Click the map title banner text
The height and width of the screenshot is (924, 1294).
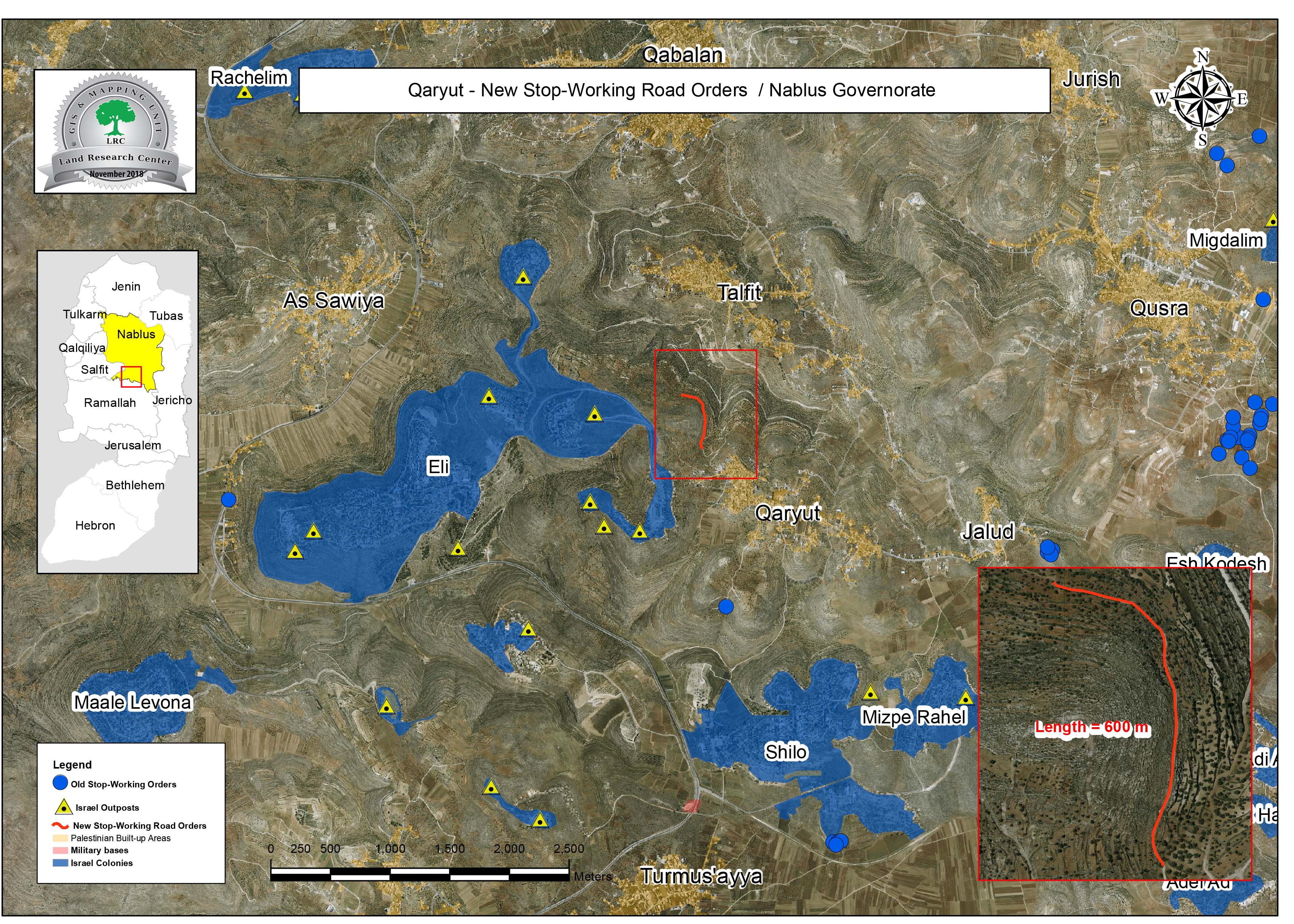(671, 90)
